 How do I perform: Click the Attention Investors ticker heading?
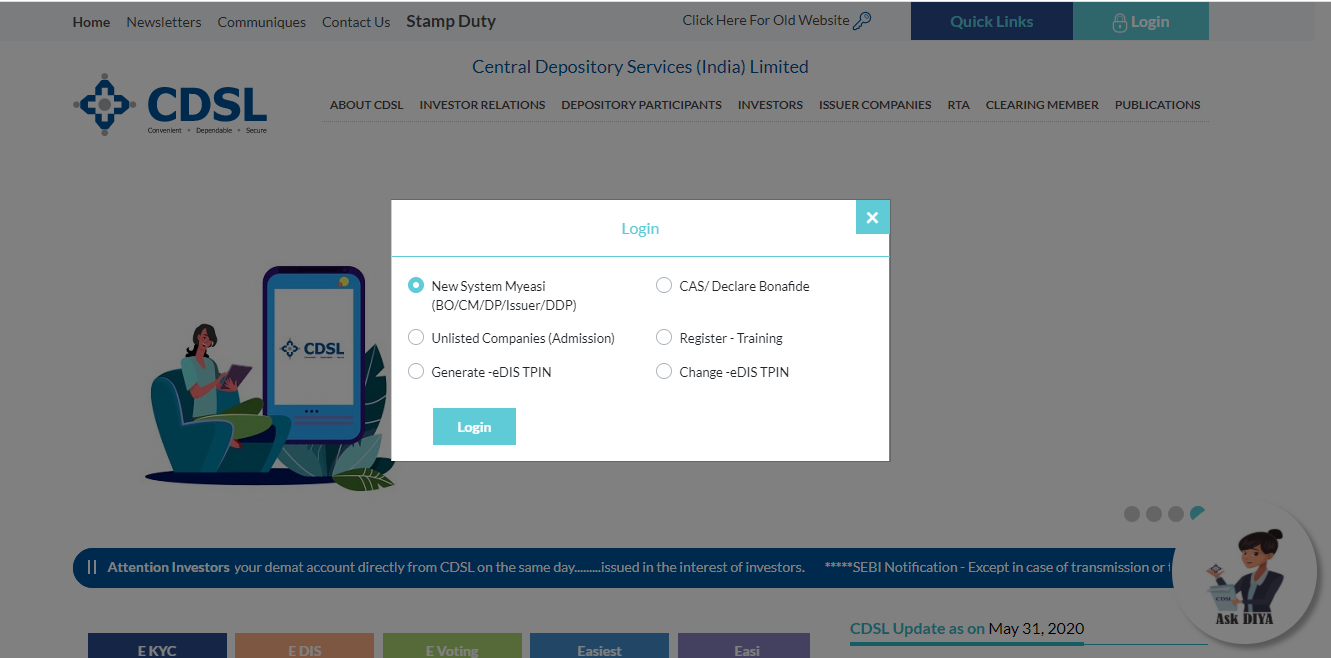(x=169, y=567)
